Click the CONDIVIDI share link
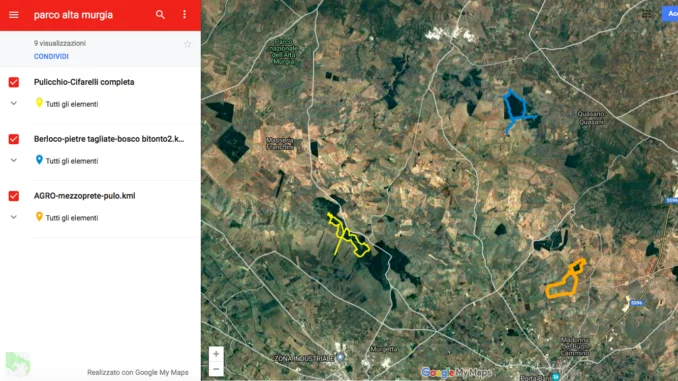Viewport: 678px width, 381px height. click(51, 57)
